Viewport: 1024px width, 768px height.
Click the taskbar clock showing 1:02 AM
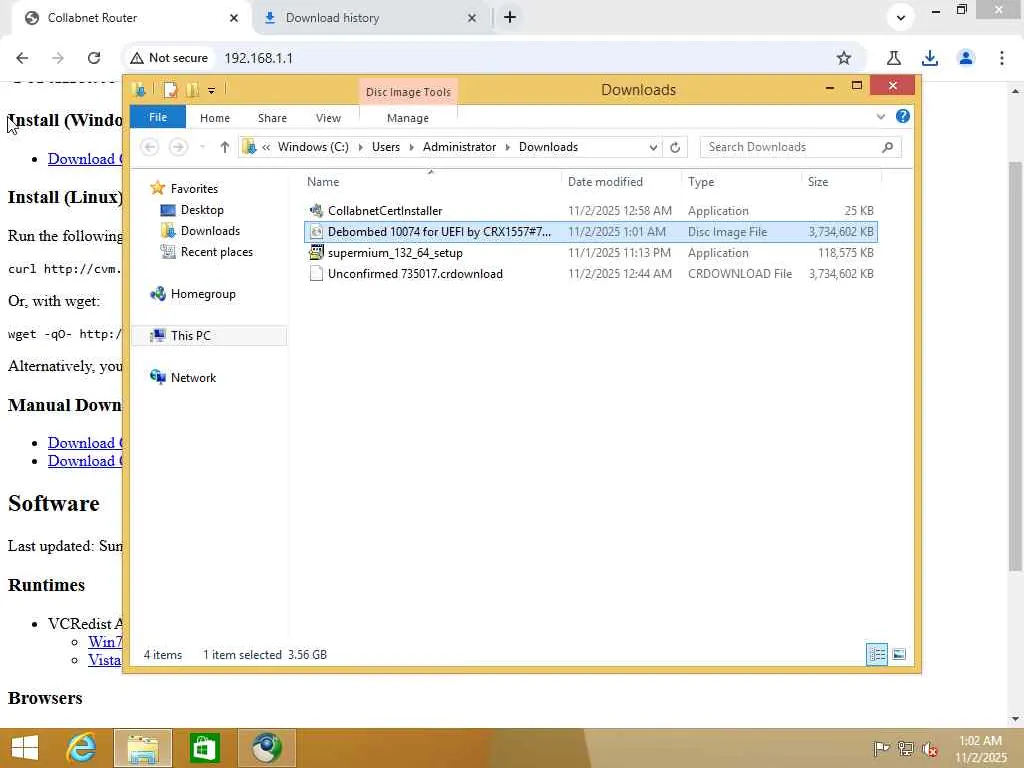click(x=980, y=748)
